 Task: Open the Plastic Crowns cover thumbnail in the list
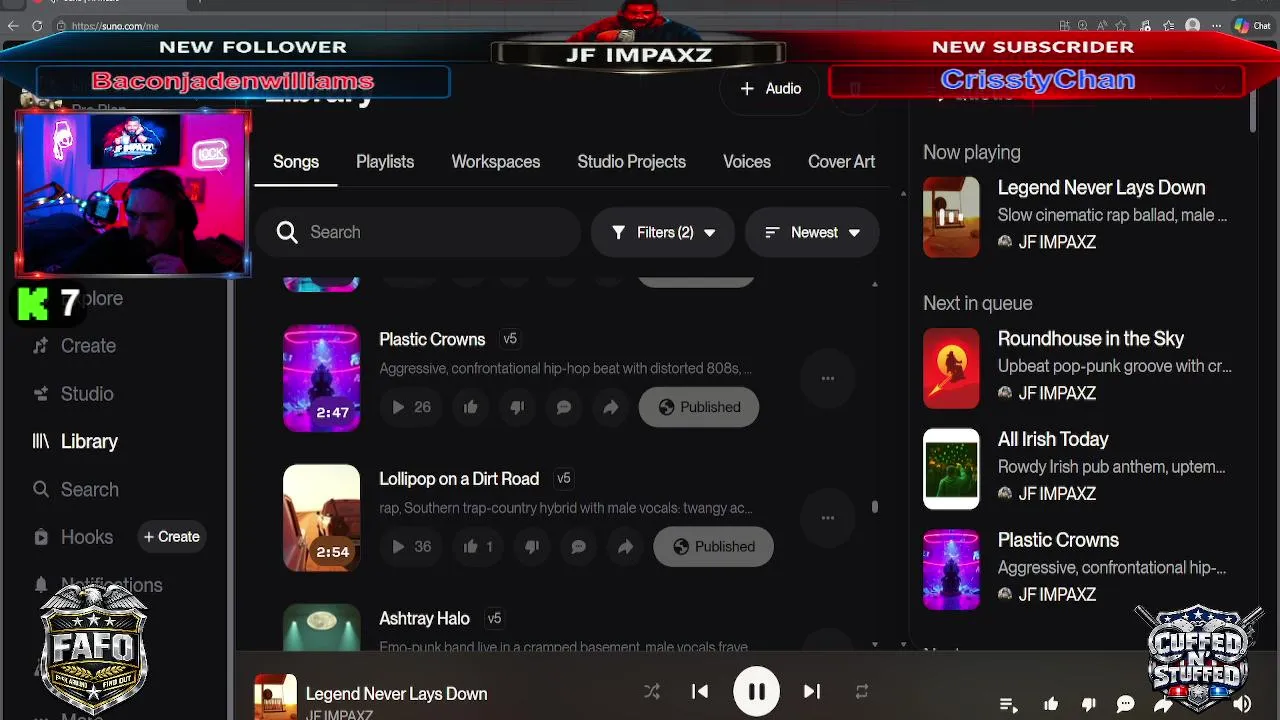(321, 378)
